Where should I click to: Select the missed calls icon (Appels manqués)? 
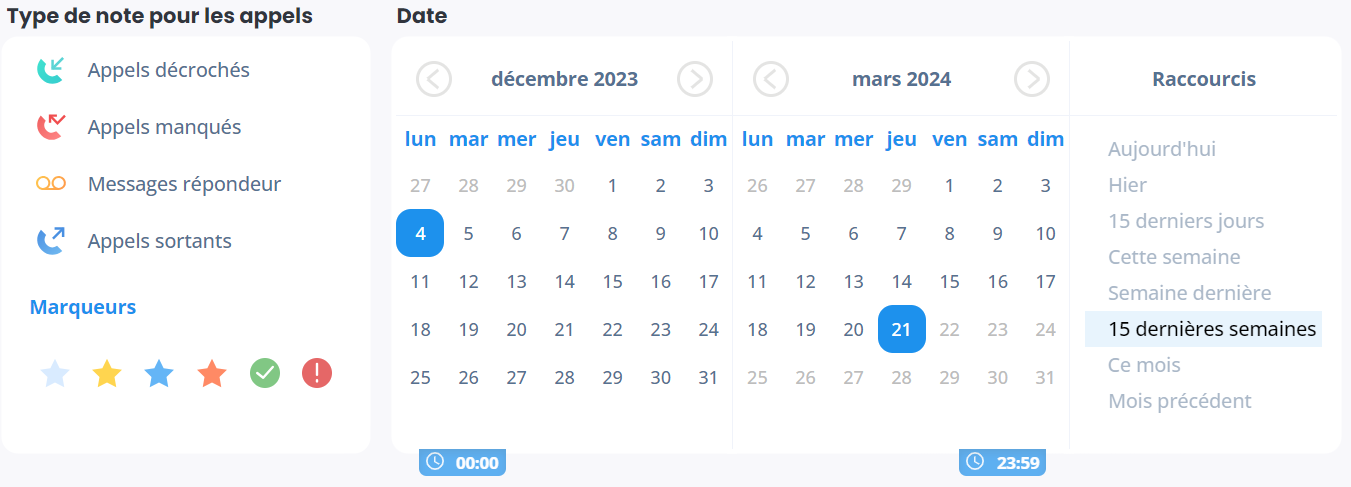click(51, 127)
